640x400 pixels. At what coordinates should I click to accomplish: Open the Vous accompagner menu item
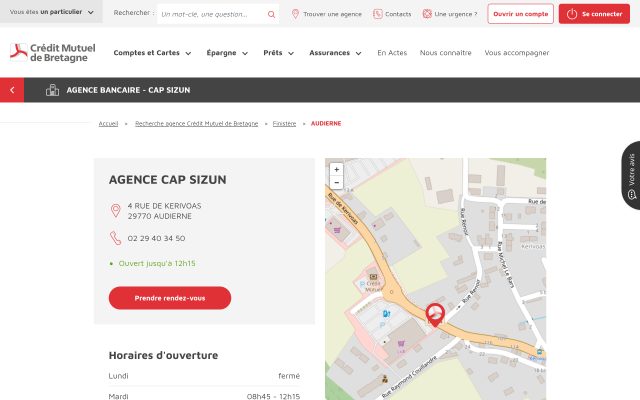click(x=517, y=53)
